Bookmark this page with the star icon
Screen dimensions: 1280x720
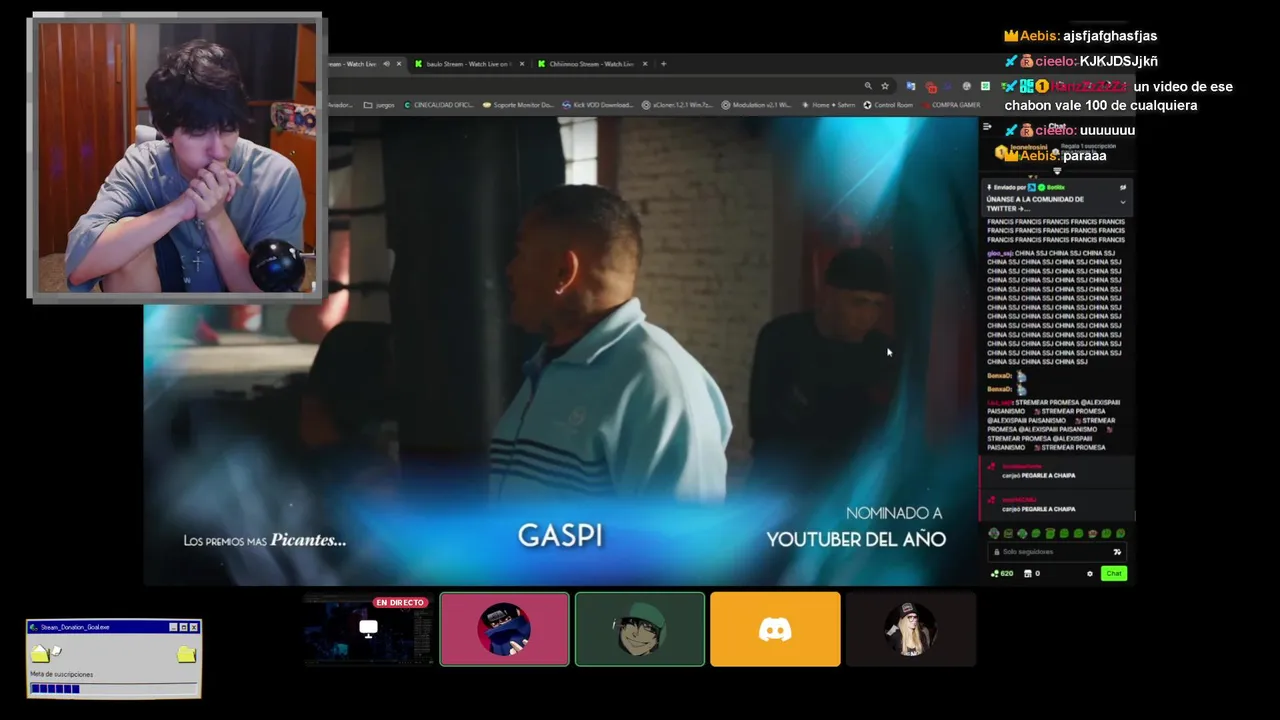885,86
